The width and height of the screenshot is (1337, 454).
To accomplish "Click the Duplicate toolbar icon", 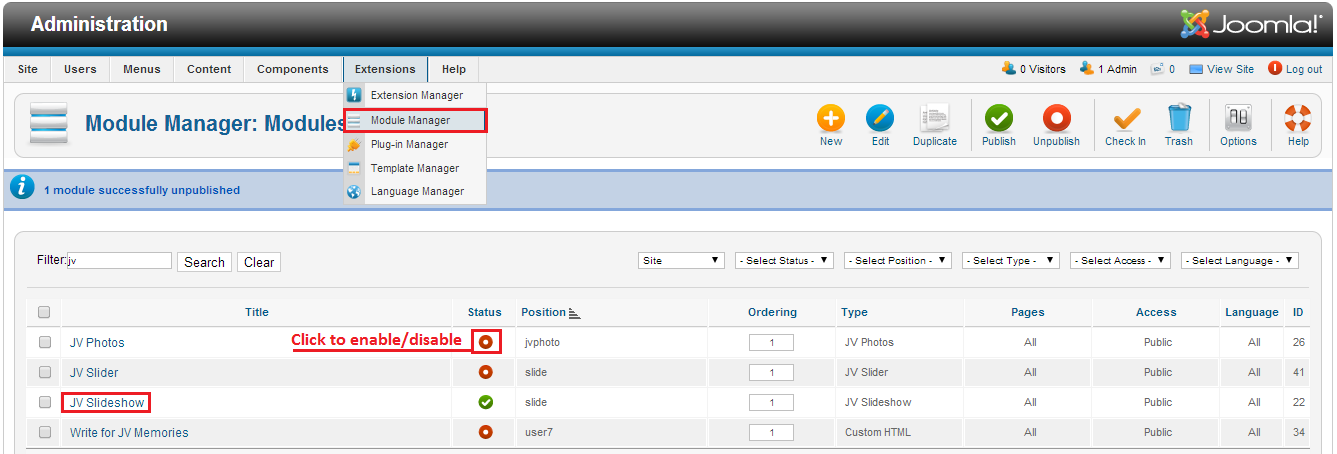I will click(x=935, y=119).
